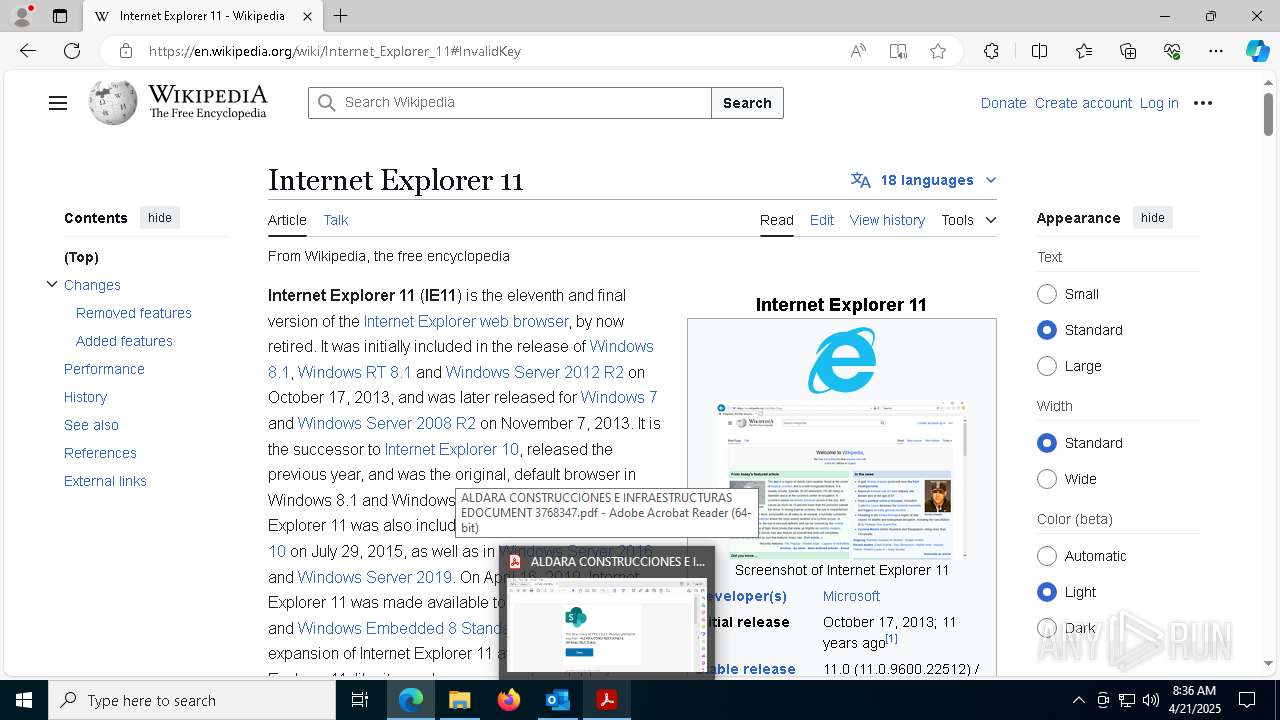Select Wide width option
Viewport: 1280px width, 720px height.
coord(1047,479)
